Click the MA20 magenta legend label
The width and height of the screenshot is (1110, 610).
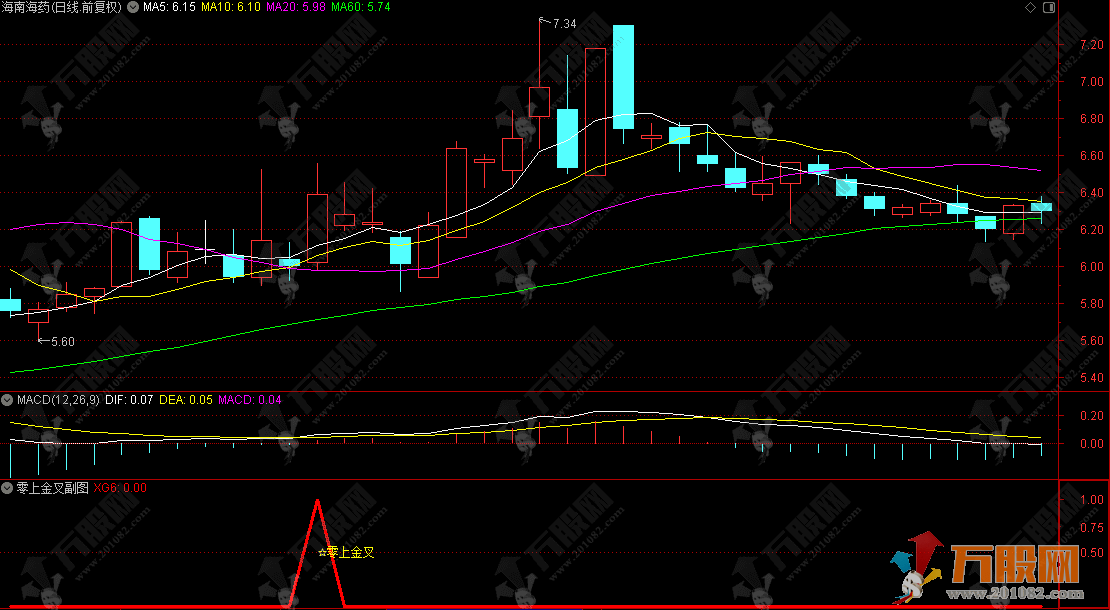pyautogui.click(x=296, y=7)
